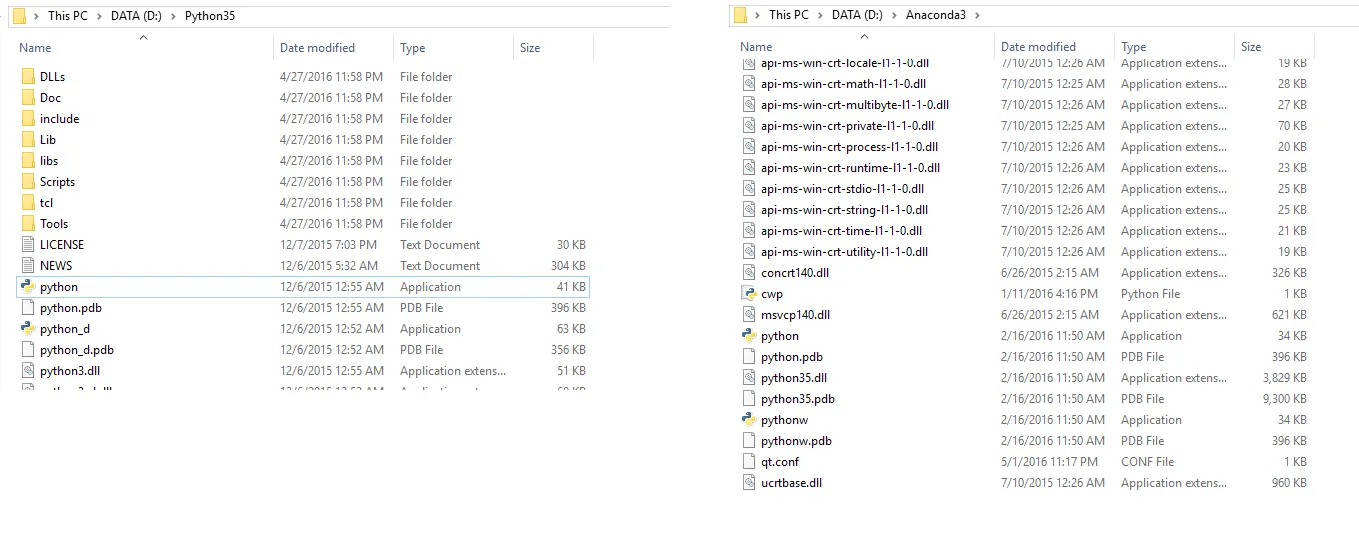Click Anaconda3 breadcrumb in address bar
This screenshot has width=1359, height=533.
point(936,15)
